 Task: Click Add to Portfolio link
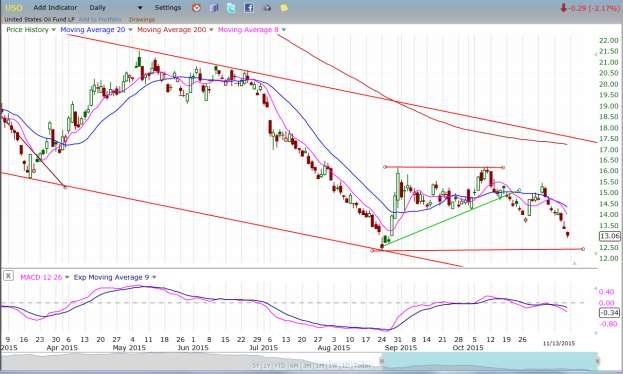pyautogui.click(x=100, y=19)
